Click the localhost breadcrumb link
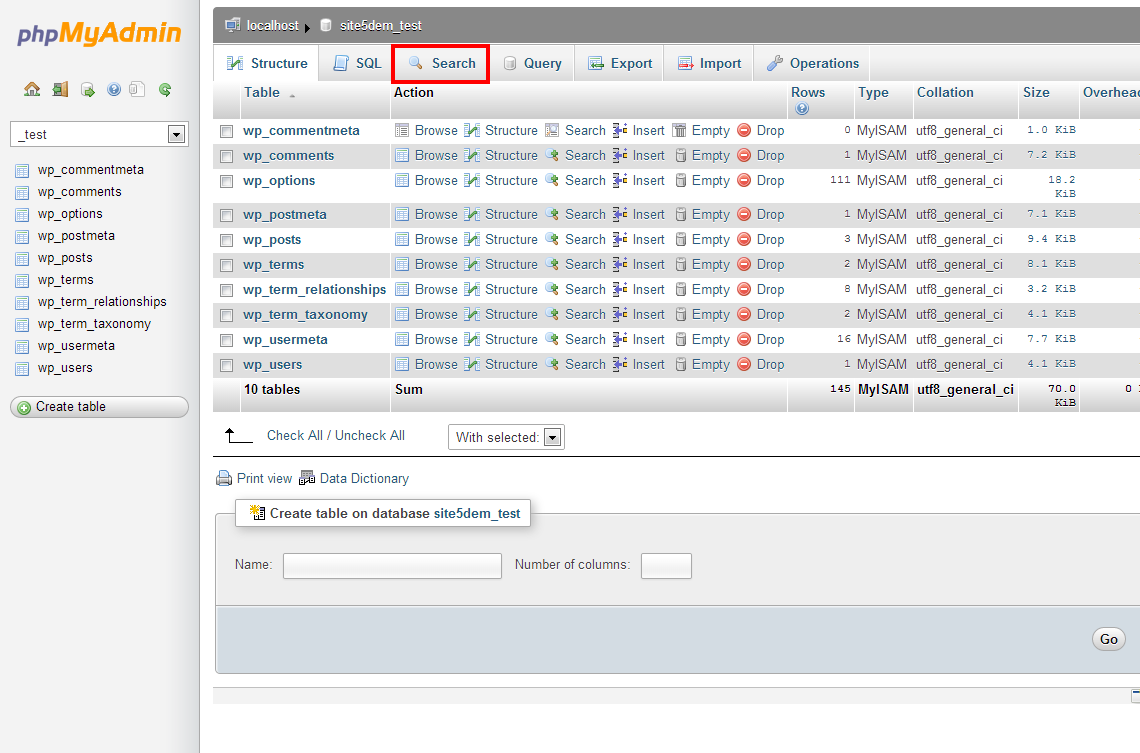This screenshot has width=1140, height=753. click(273, 25)
